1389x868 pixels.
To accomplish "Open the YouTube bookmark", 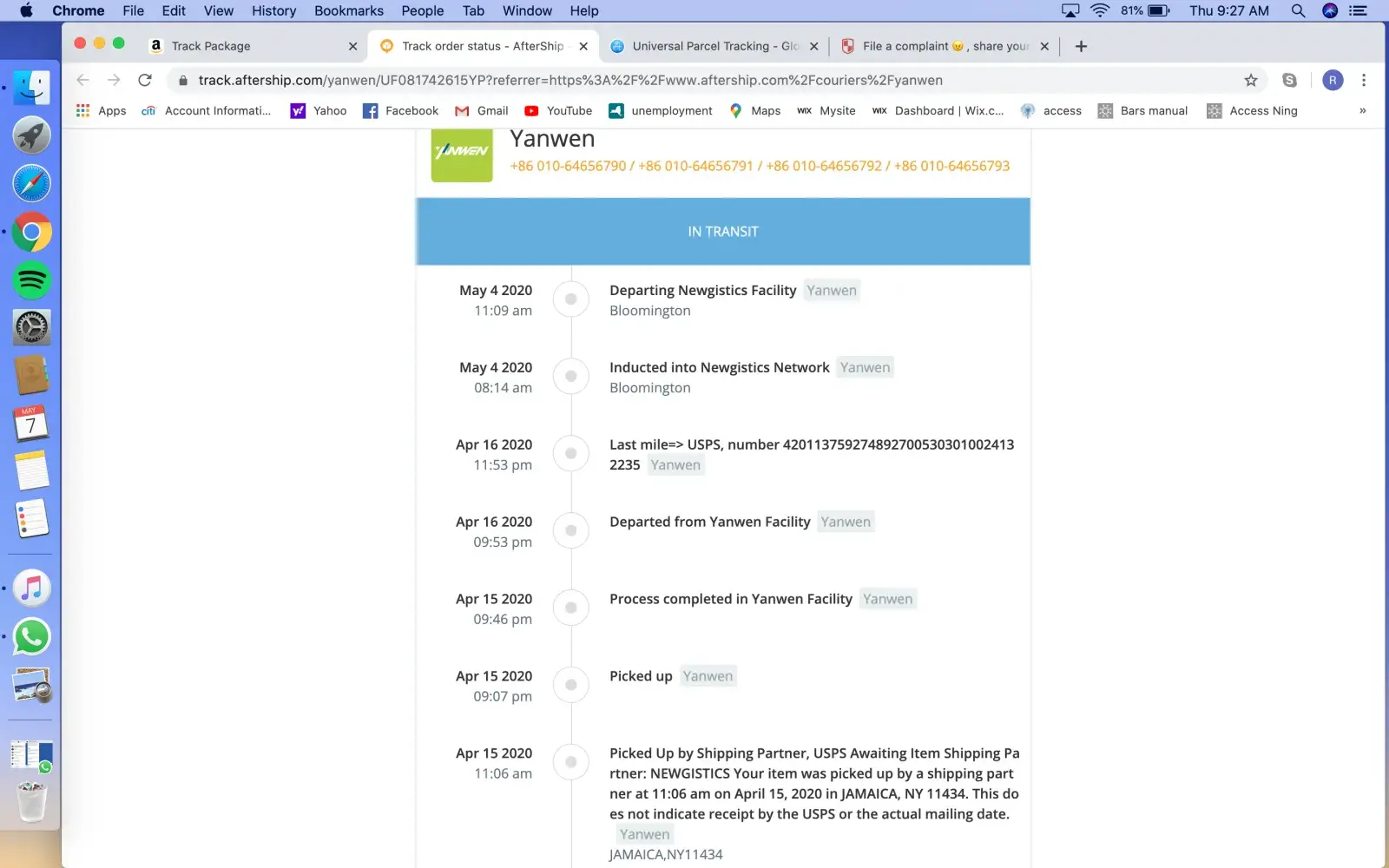I will pyautogui.click(x=558, y=110).
